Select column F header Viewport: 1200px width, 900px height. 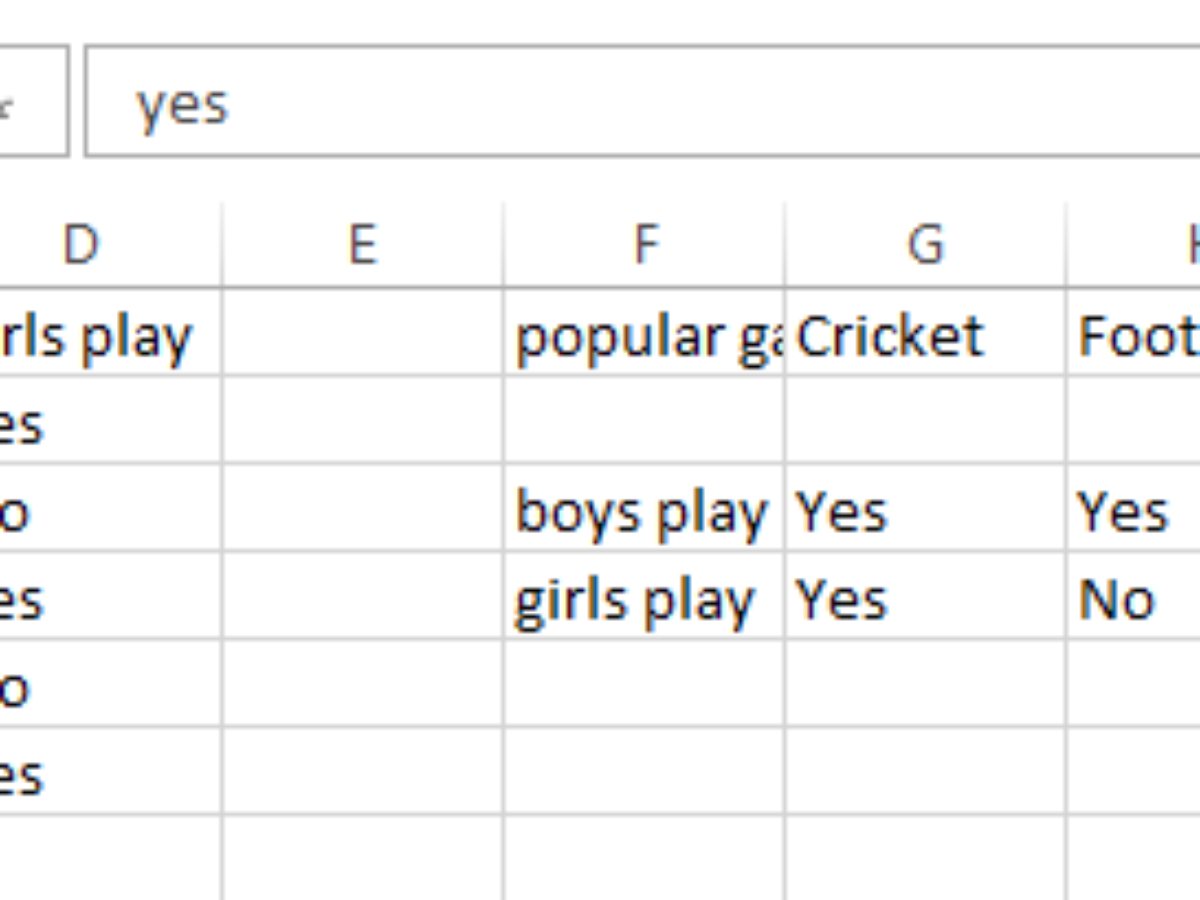645,244
